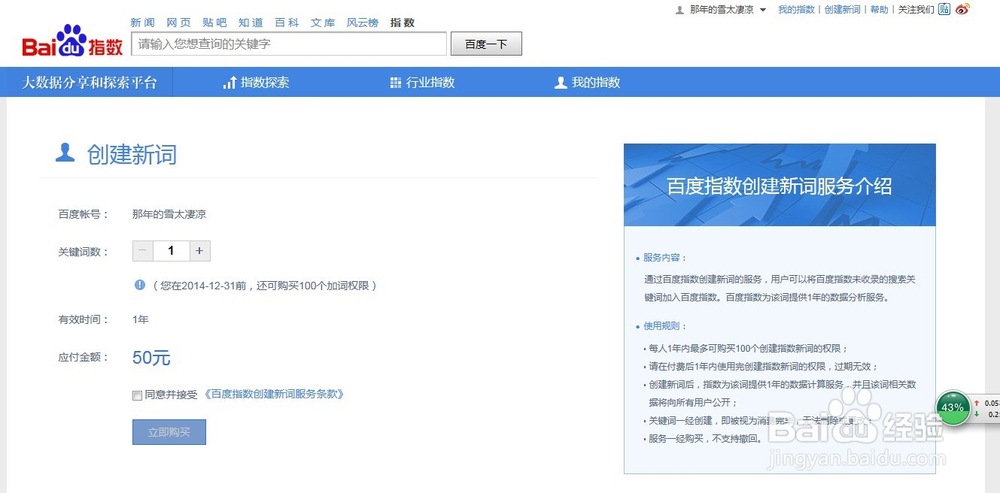Click the 服务内容 section heading

coord(665,258)
